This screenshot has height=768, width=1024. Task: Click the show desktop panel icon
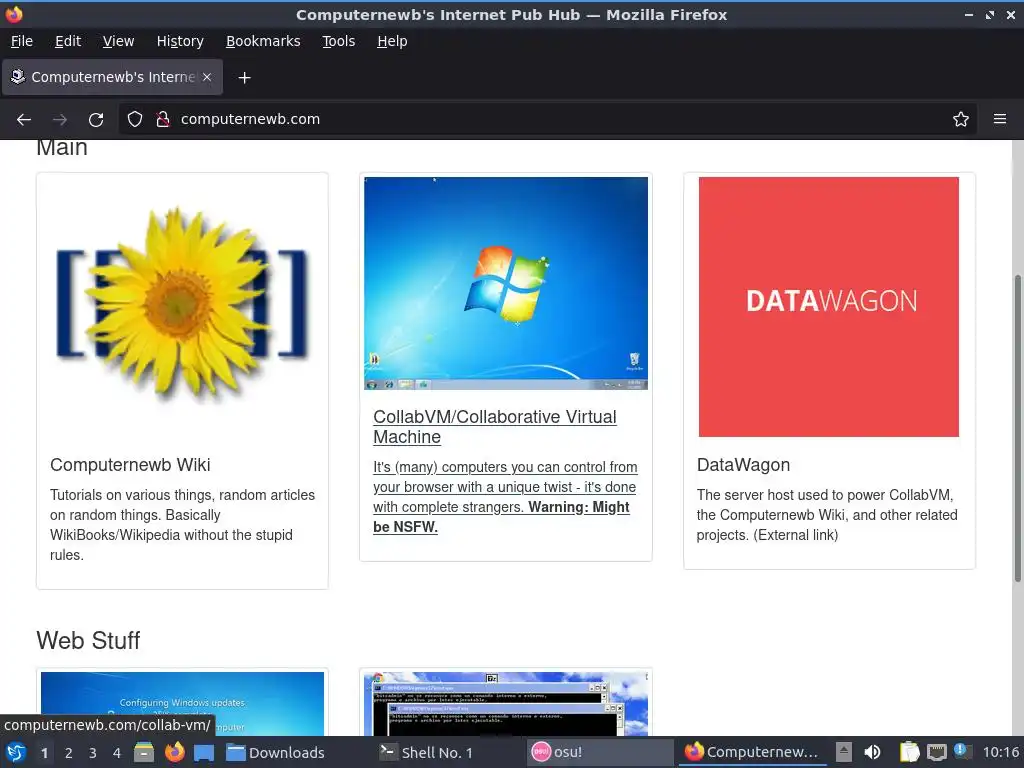tap(204, 752)
